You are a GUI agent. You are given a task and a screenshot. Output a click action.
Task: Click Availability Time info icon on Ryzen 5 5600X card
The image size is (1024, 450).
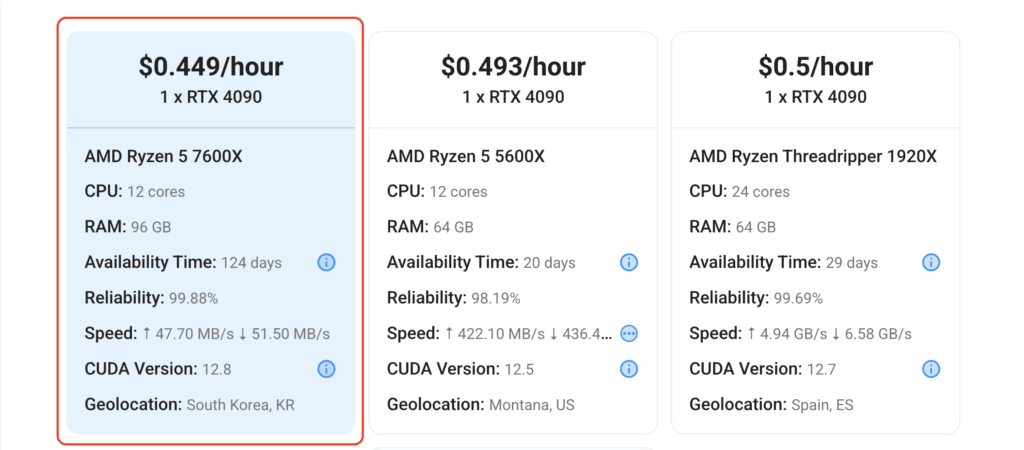(x=629, y=263)
